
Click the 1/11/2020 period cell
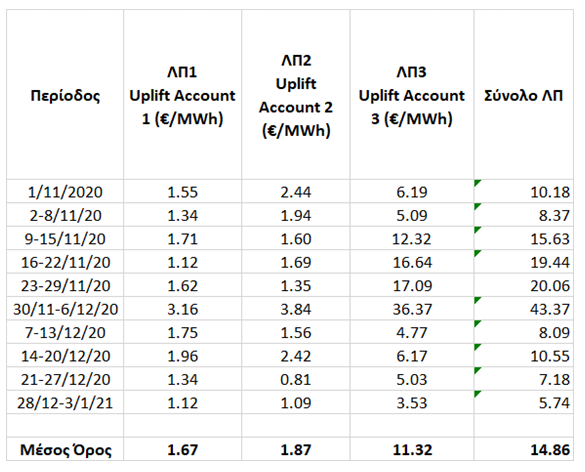(x=65, y=191)
